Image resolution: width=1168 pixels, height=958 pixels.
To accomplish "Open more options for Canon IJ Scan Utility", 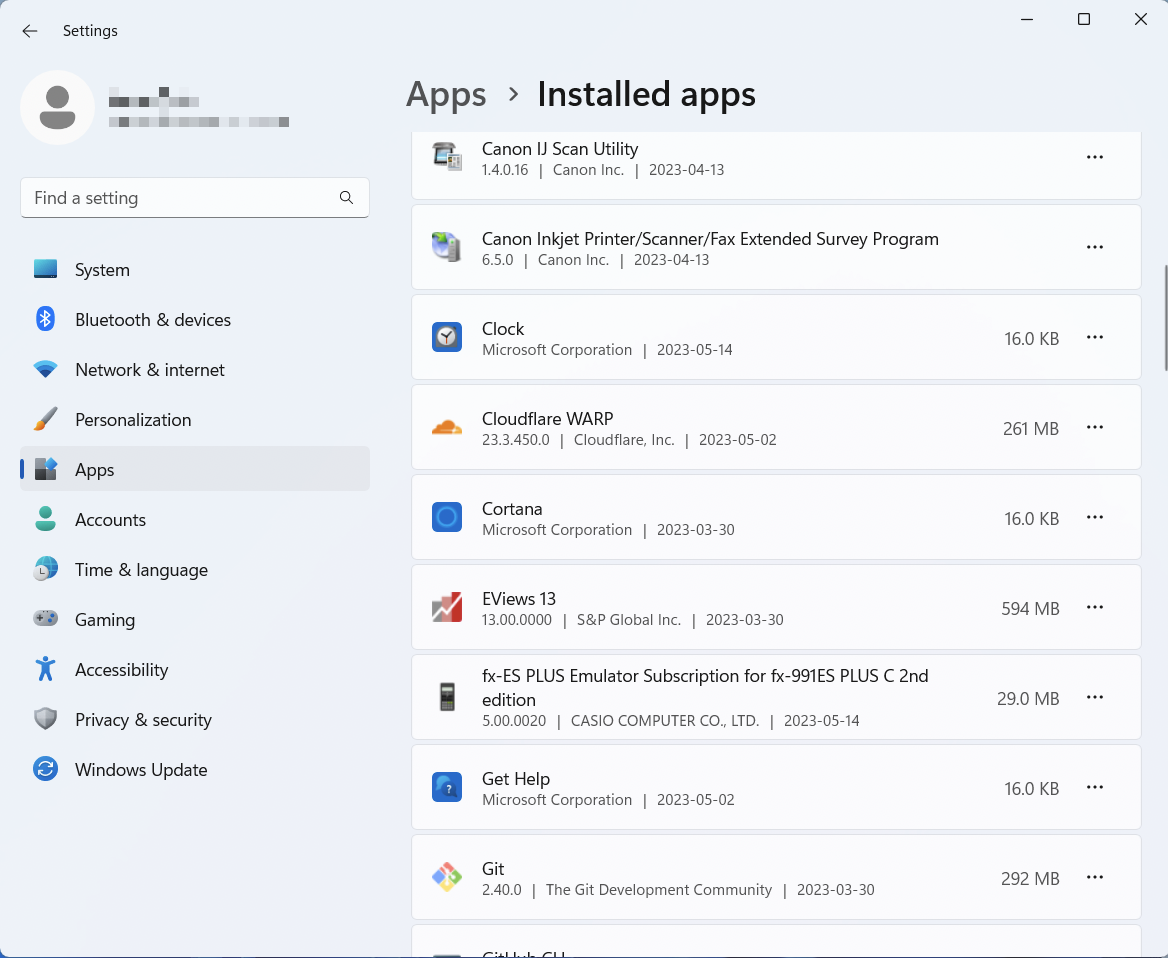I will [1094, 157].
